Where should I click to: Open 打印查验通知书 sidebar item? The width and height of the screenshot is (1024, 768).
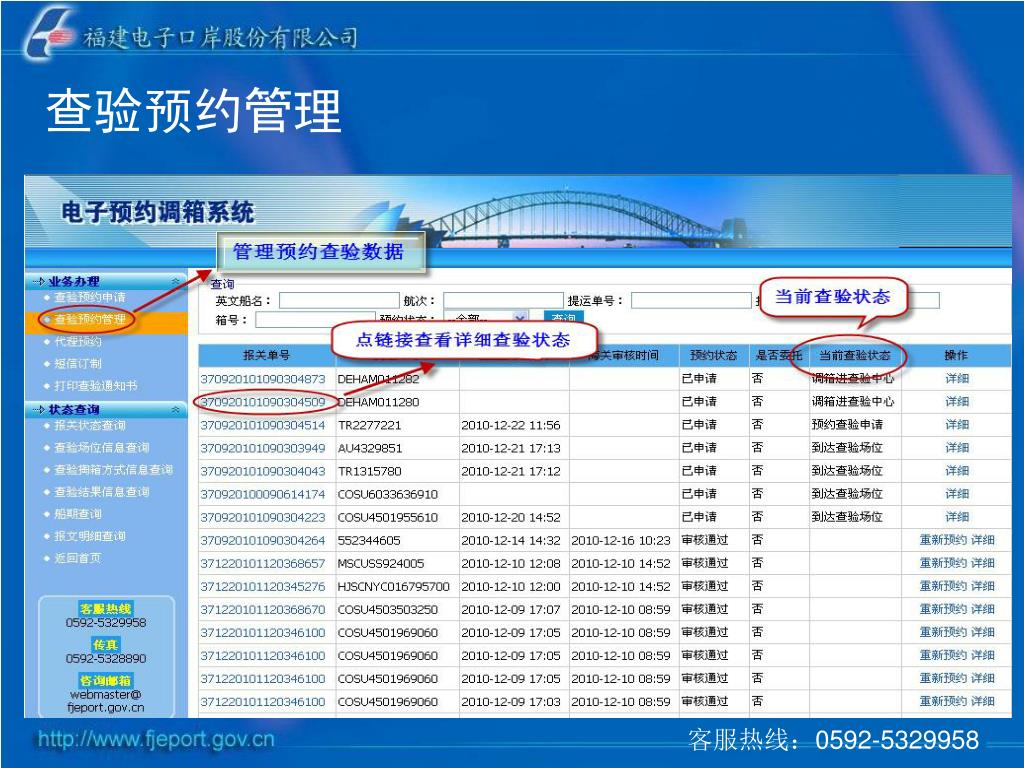[x=95, y=386]
